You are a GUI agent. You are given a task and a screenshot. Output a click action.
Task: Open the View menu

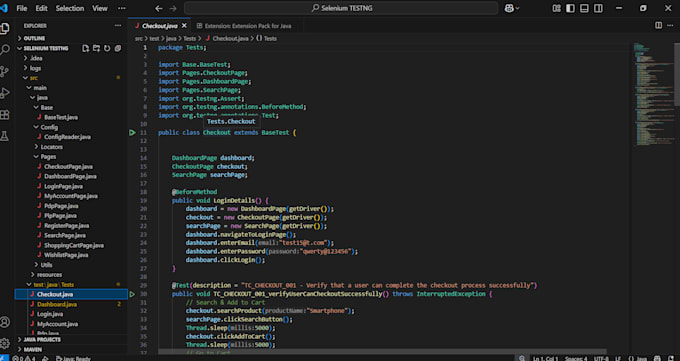100,8
